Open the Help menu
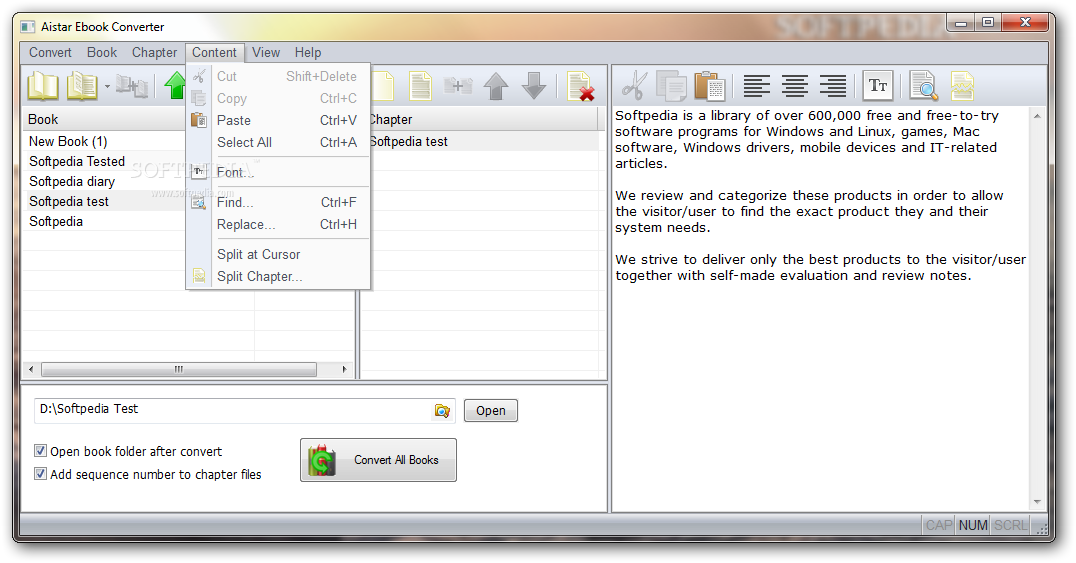Screen dimensions: 1076x563 click(x=308, y=52)
